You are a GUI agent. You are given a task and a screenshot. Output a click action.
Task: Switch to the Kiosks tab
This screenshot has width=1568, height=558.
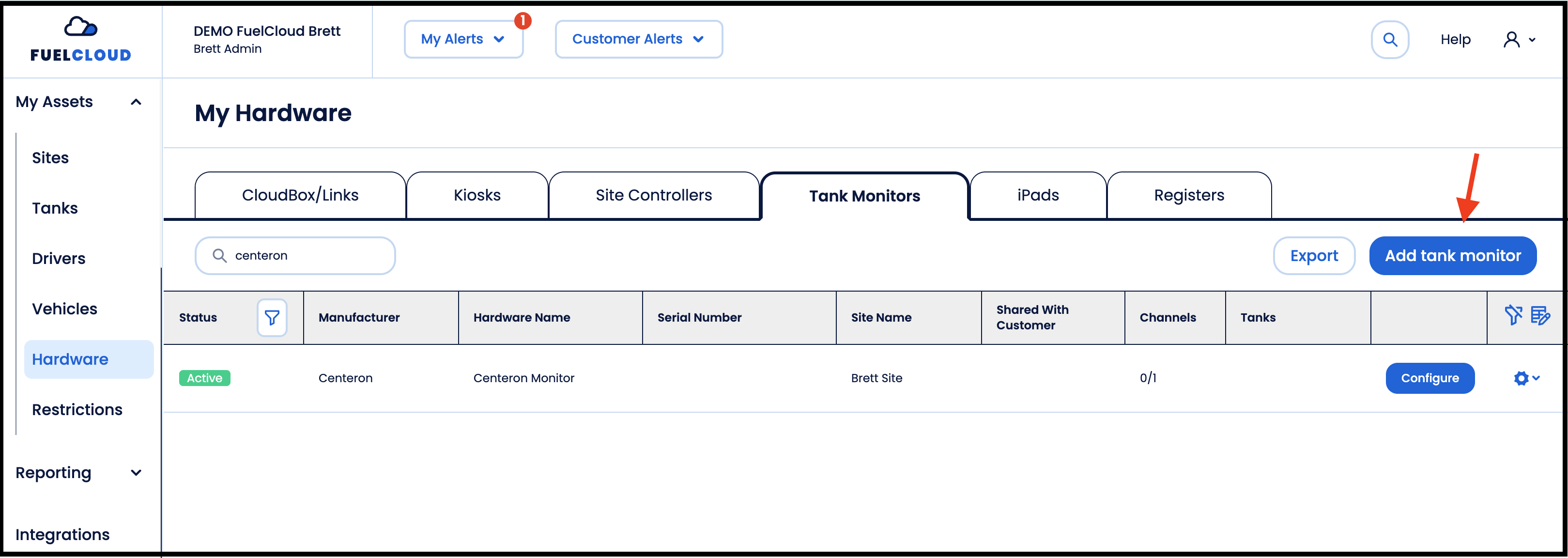(x=477, y=195)
